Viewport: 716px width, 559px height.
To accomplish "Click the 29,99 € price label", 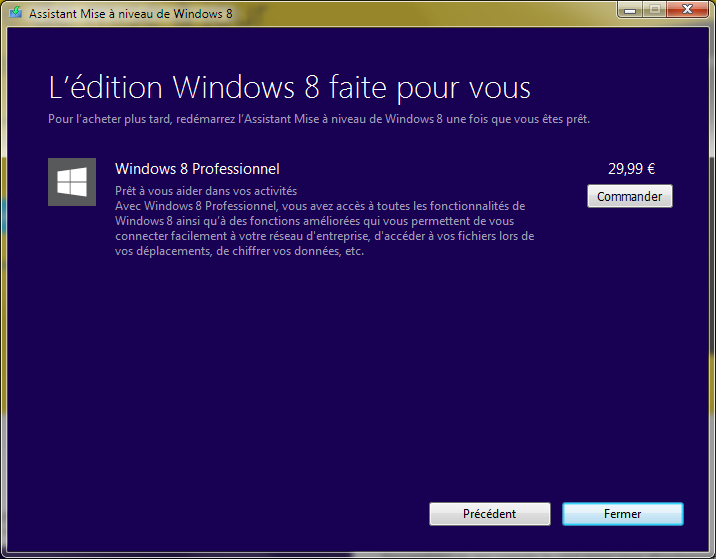I will (x=631, y=169).
